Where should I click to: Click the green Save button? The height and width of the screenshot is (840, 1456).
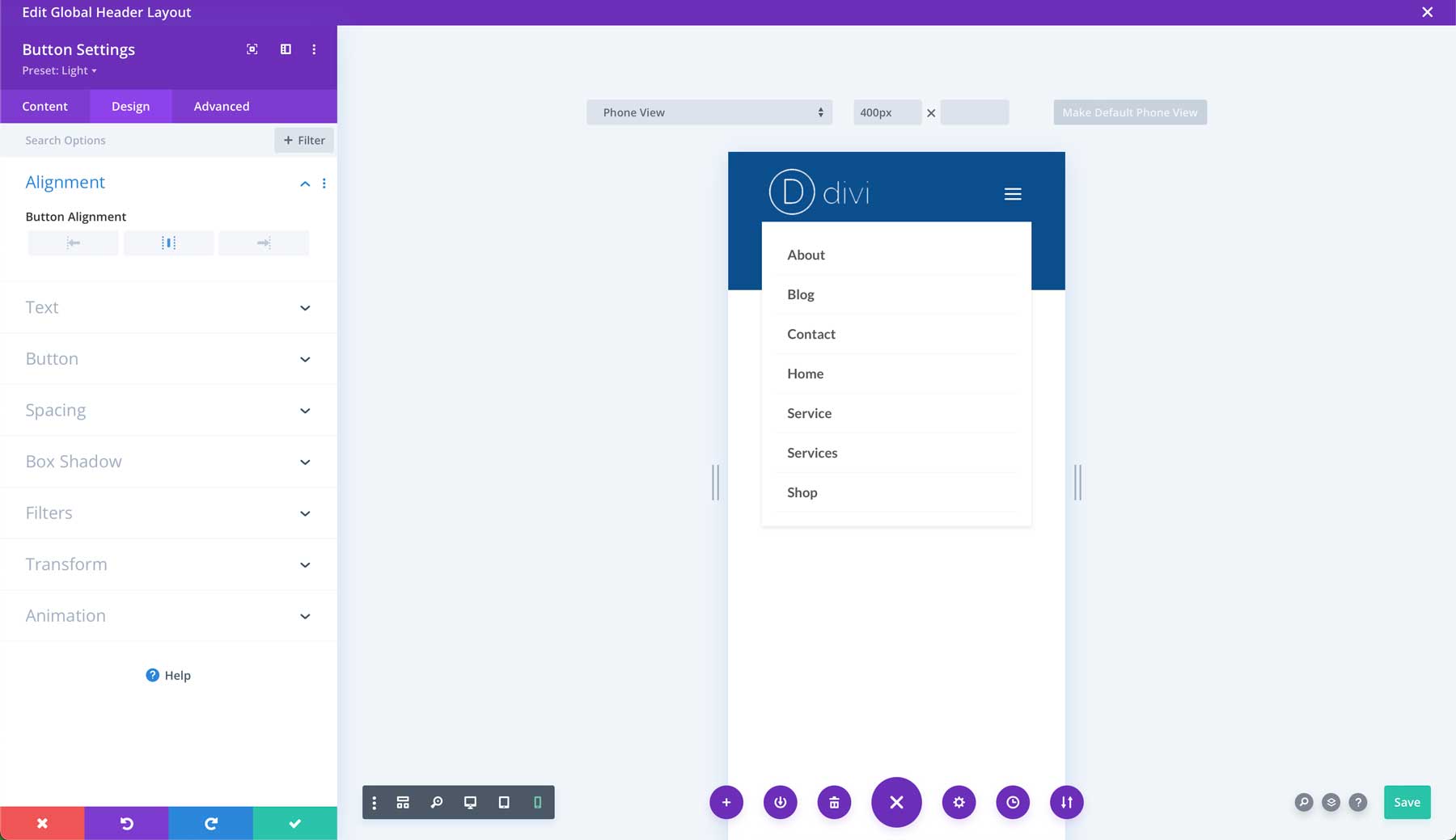click(x=1407, y=802)
